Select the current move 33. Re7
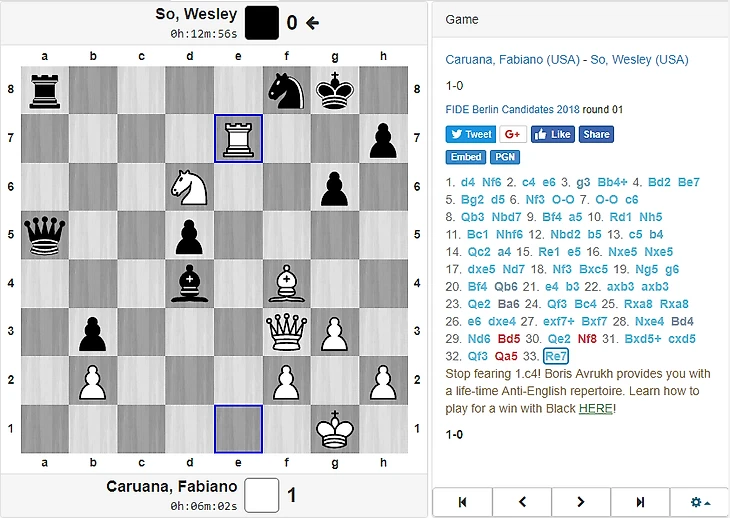This screenshot has height=518, width=730. tap(556, 357)
